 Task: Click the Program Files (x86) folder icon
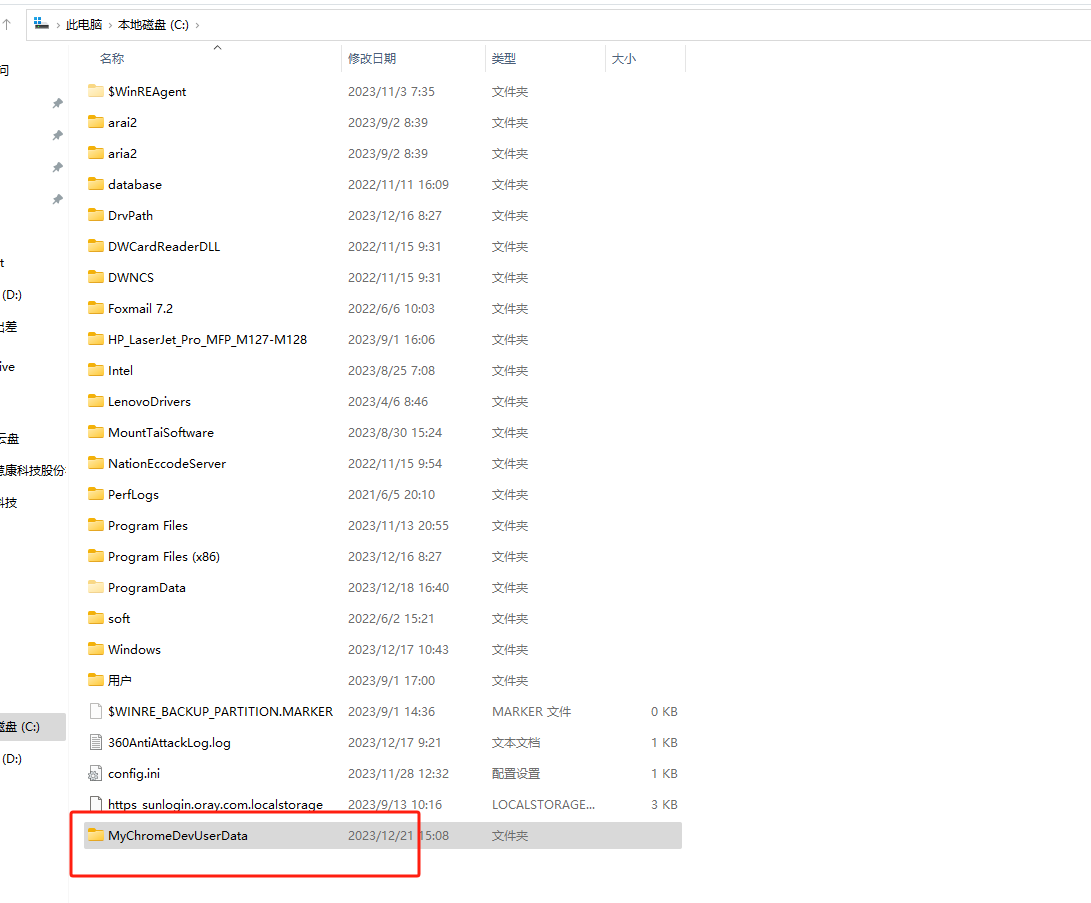pos(96,556)
